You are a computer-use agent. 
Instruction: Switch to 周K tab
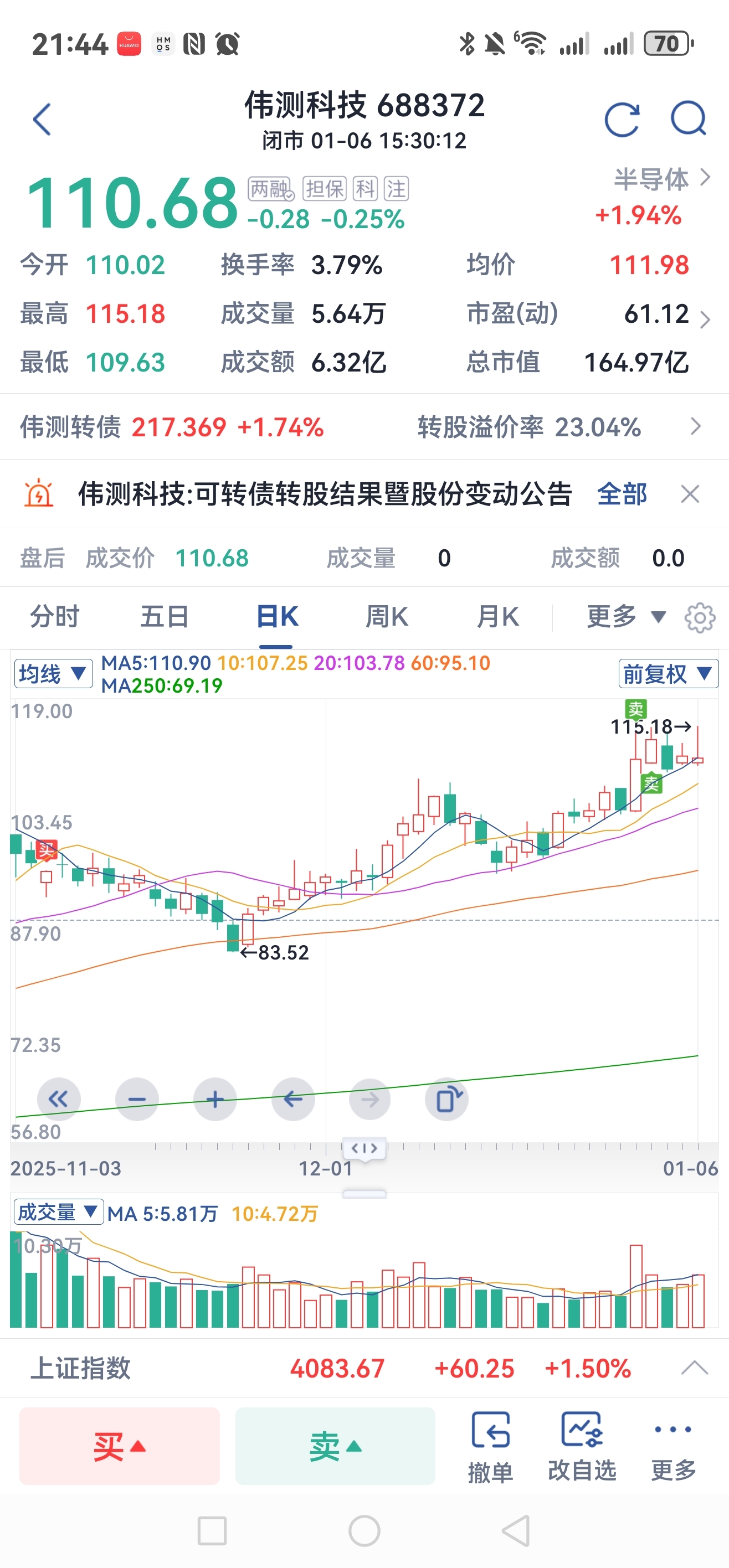[387, 617]
